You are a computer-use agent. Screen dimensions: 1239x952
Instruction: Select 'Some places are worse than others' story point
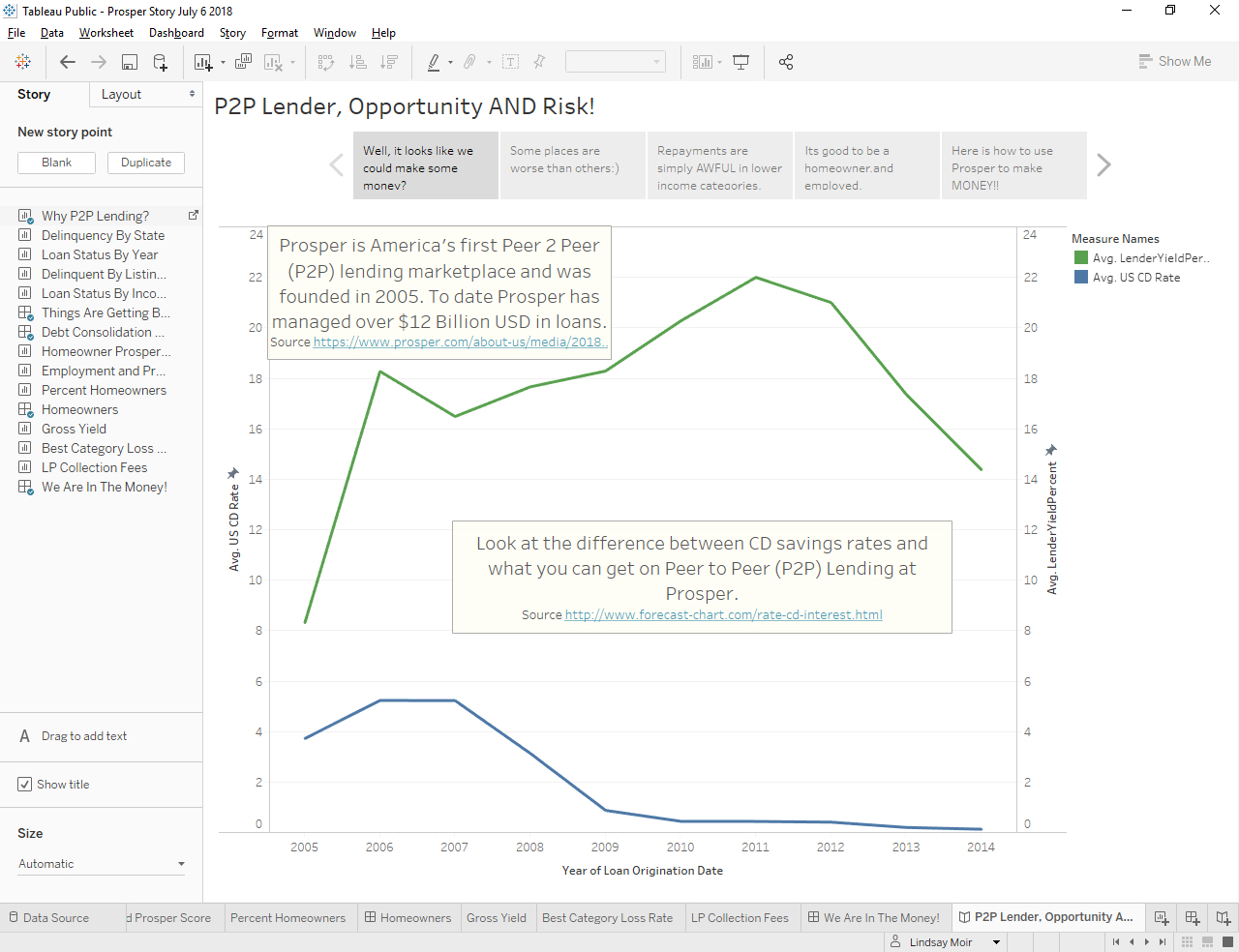573,165
